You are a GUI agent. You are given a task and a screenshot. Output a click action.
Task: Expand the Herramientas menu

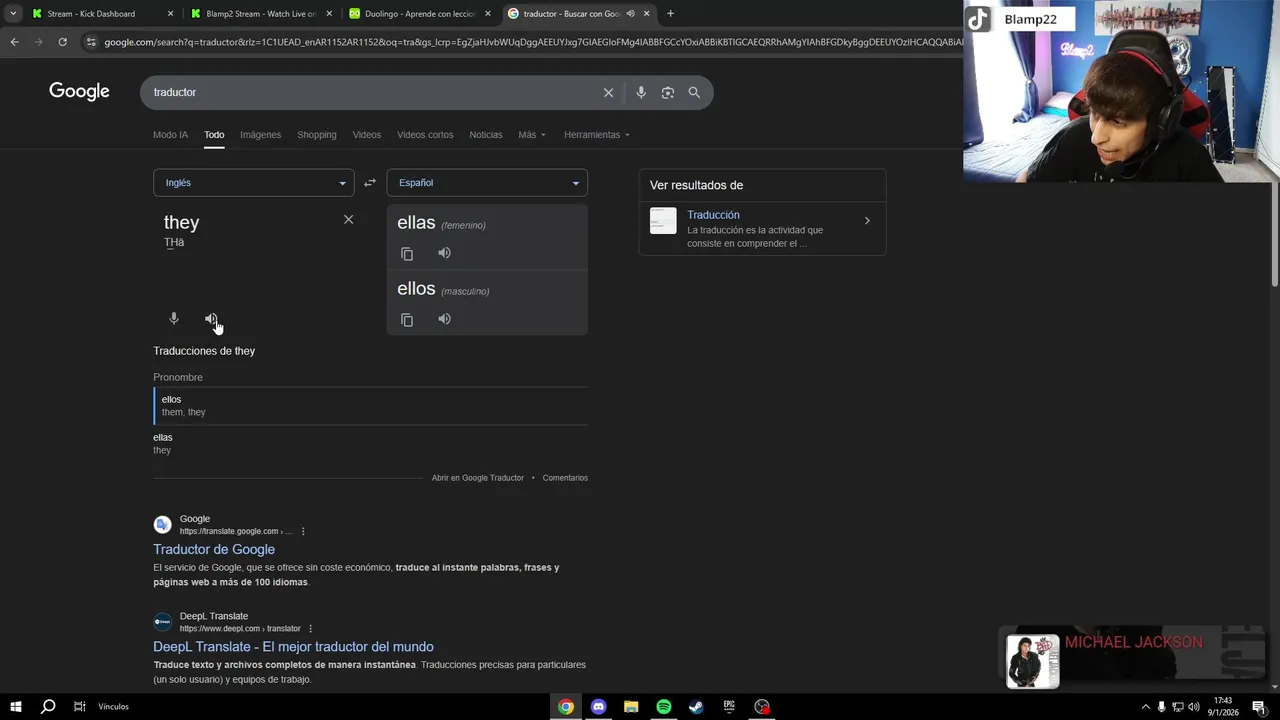click(597, 135)
